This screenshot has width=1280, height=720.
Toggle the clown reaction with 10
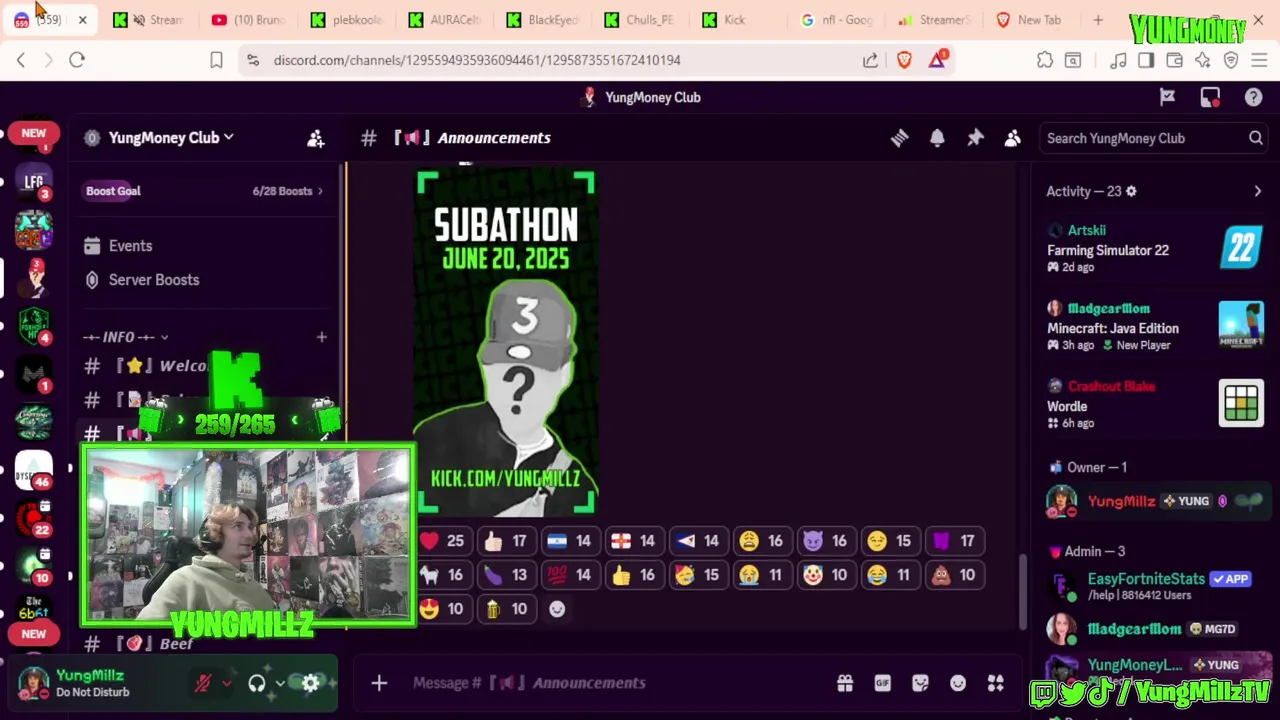[x=826, y=575]
